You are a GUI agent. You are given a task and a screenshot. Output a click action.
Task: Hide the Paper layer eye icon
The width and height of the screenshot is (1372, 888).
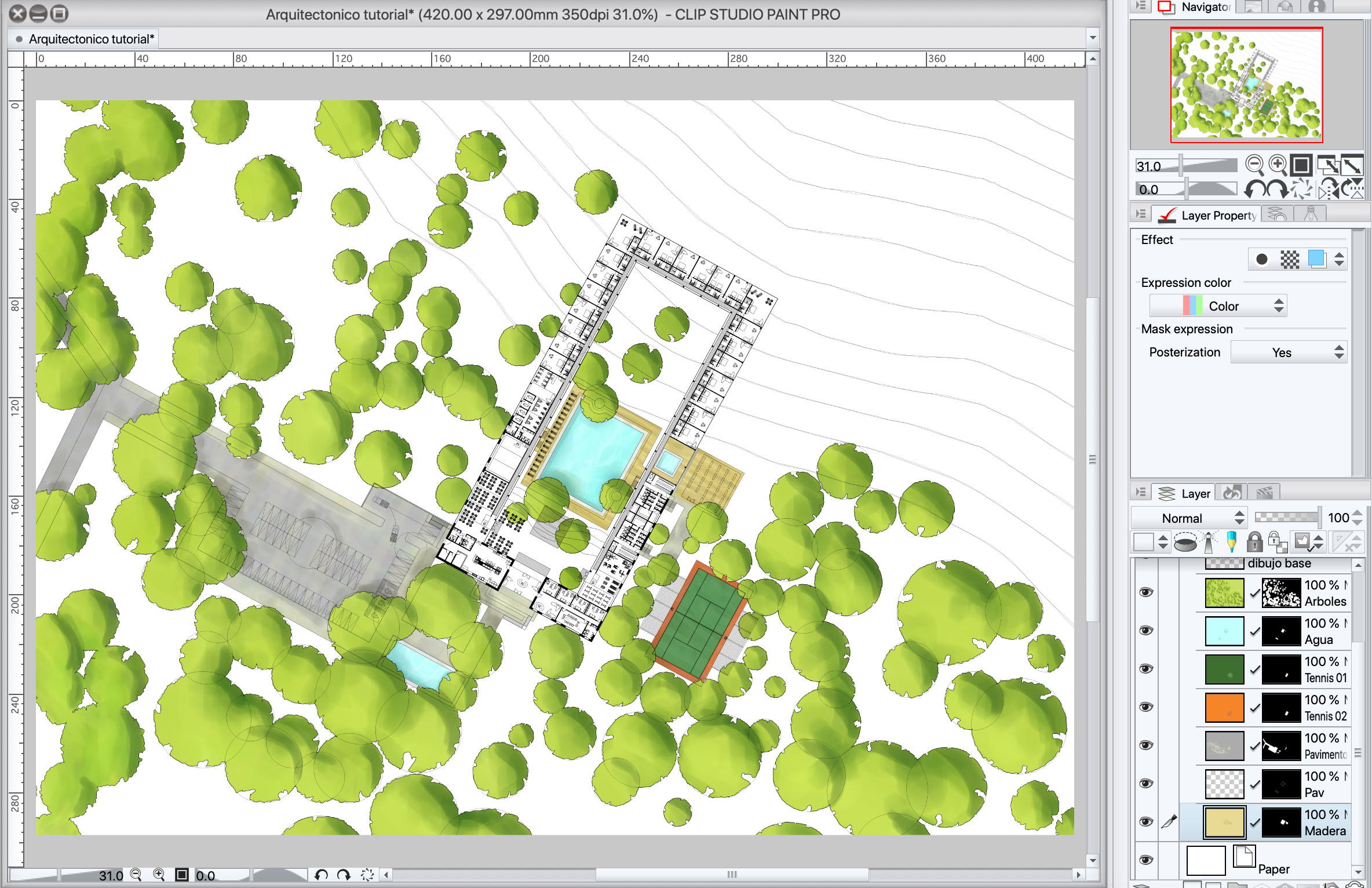(x=1145, y=860)
